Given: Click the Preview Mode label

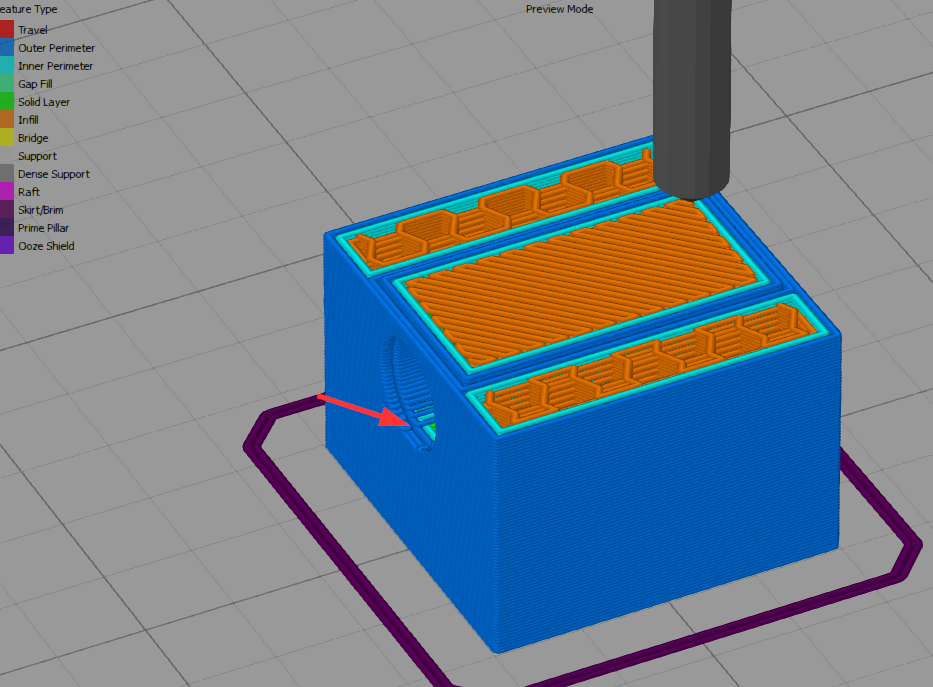Looking at the screenshot, I should pyautogui.click(x=559, y=9).
